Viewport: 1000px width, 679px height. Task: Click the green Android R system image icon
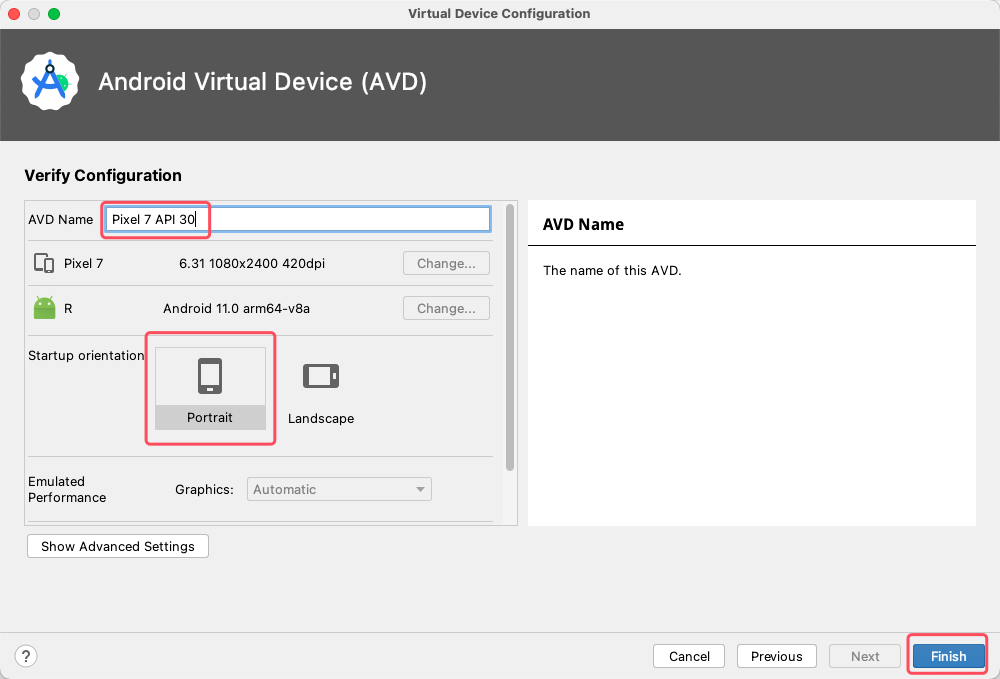click(x=45, y=308)
